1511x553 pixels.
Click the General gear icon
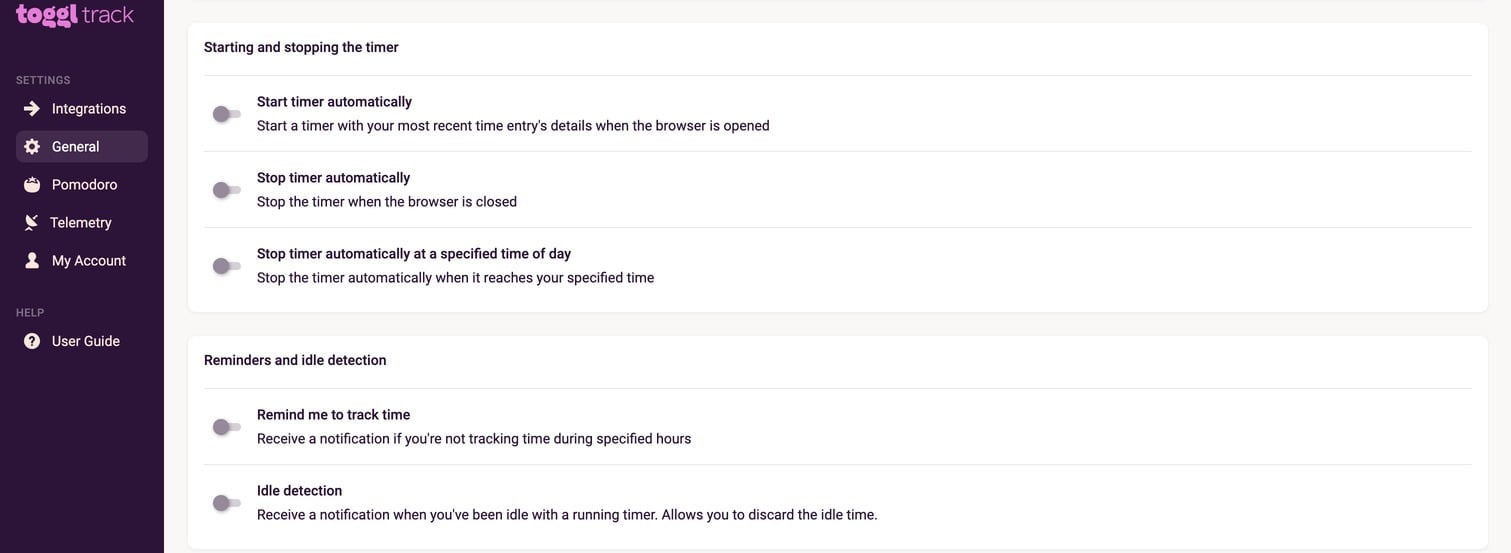pyautogui.click(x=32, y=147)
